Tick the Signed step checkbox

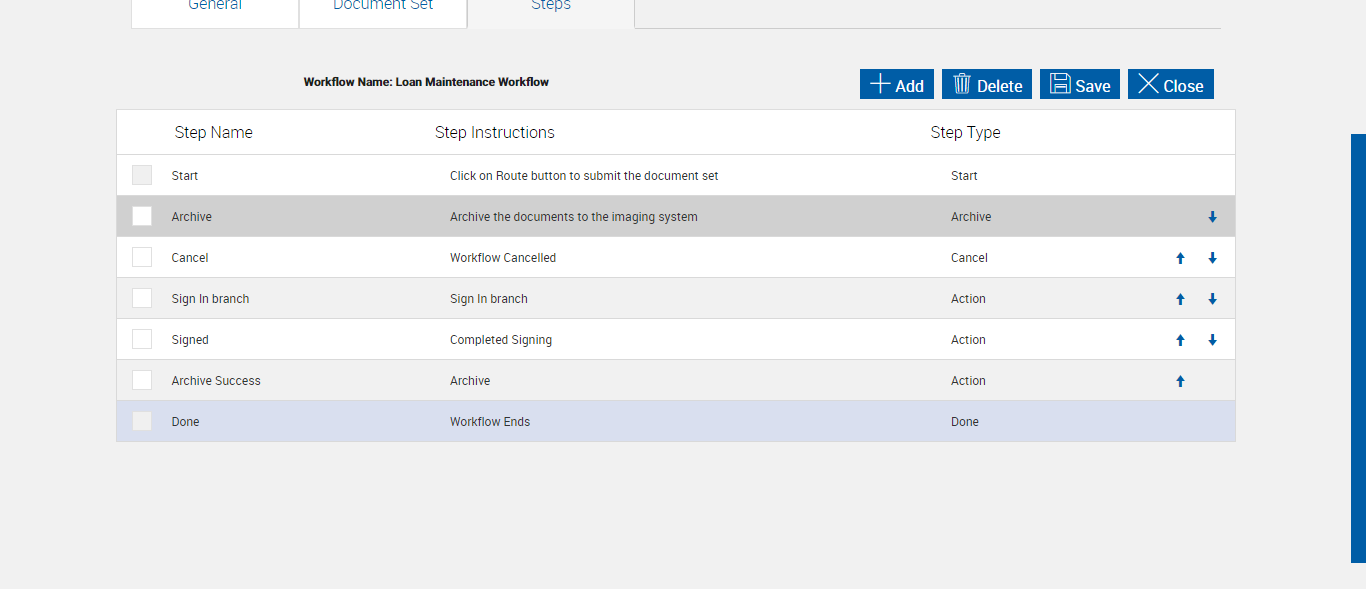pyautogui.click(x=142, y=340)
